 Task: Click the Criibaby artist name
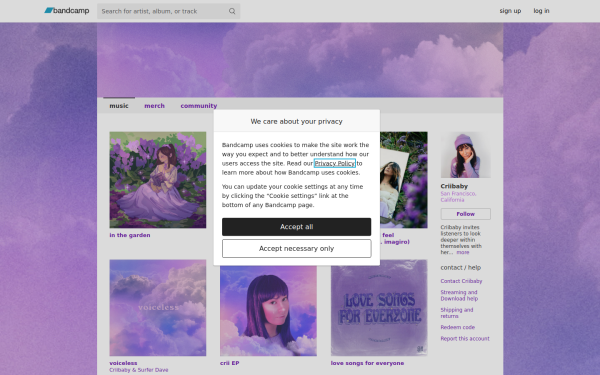(454, 186)
